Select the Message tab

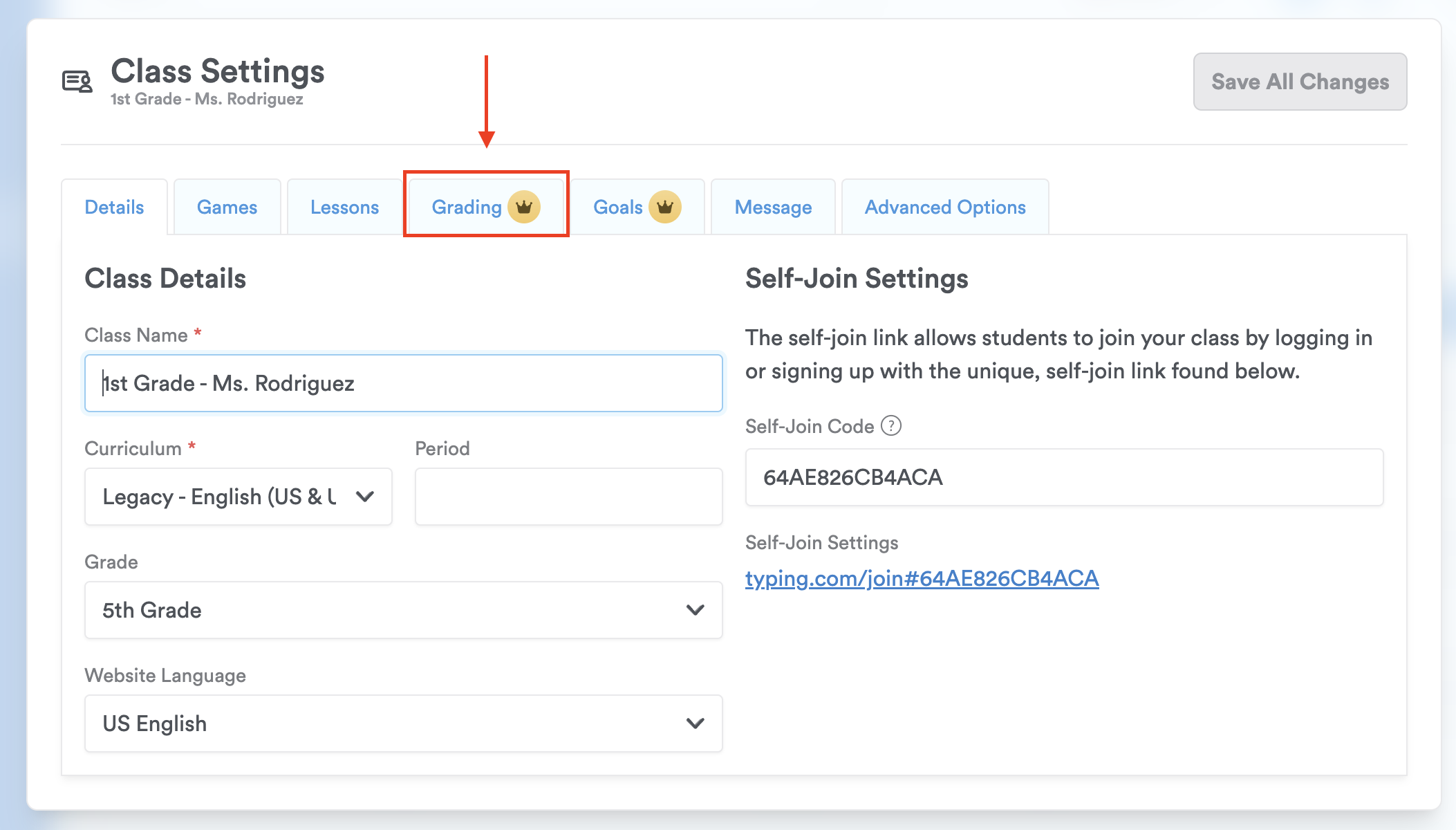tap(773, 207)
